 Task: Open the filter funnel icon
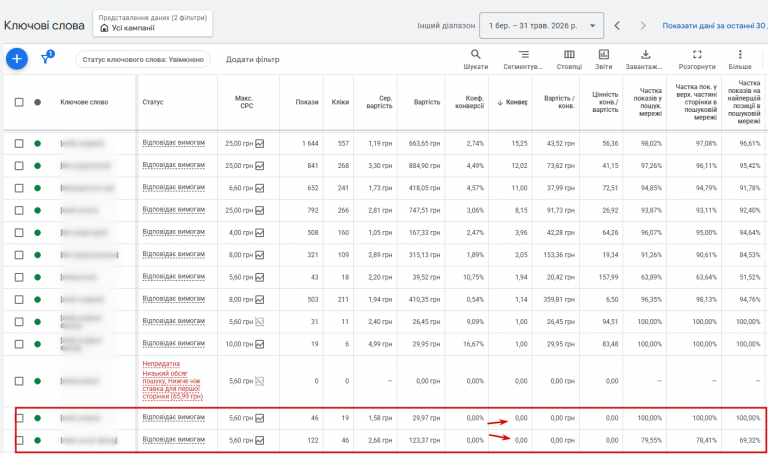click(x=46, y=59)
